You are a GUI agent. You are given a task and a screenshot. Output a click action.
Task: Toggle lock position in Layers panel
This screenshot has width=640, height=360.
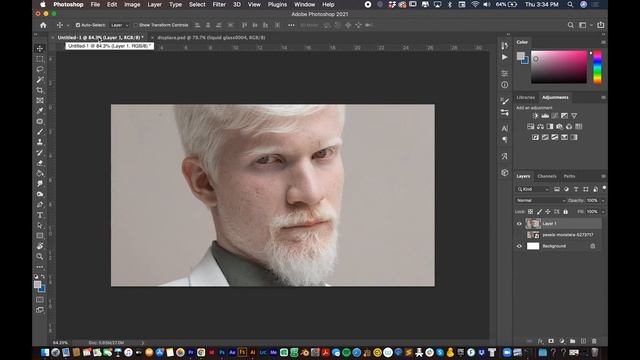[x=548, y=212]
